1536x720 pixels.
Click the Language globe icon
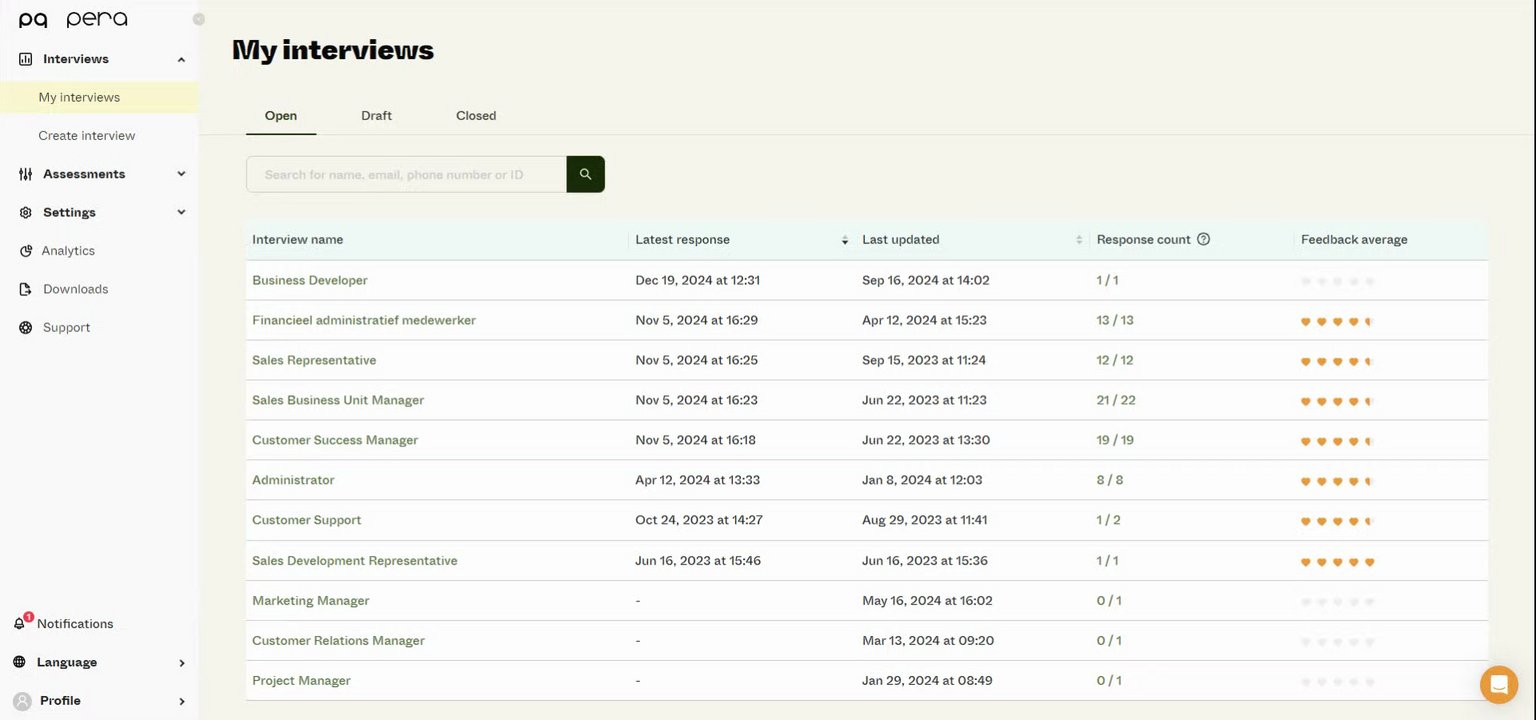click(x=20, y=662)
